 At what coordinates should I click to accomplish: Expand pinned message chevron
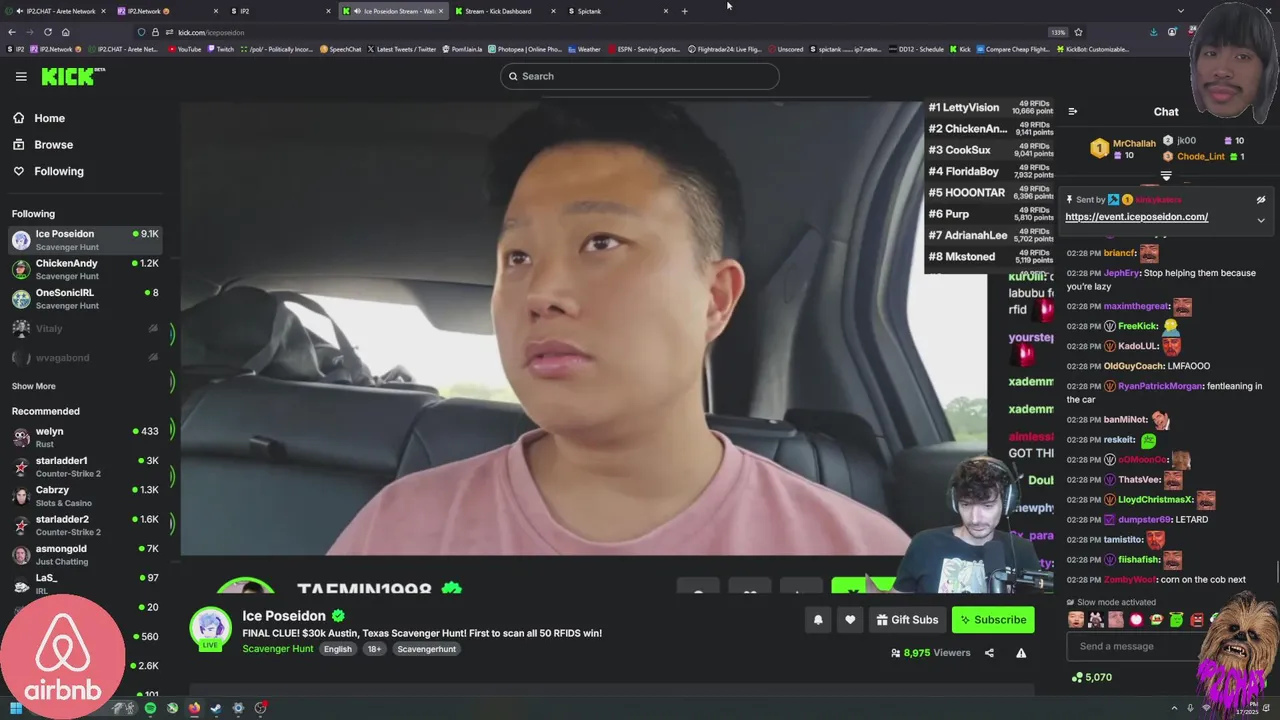coord(1261,220)
